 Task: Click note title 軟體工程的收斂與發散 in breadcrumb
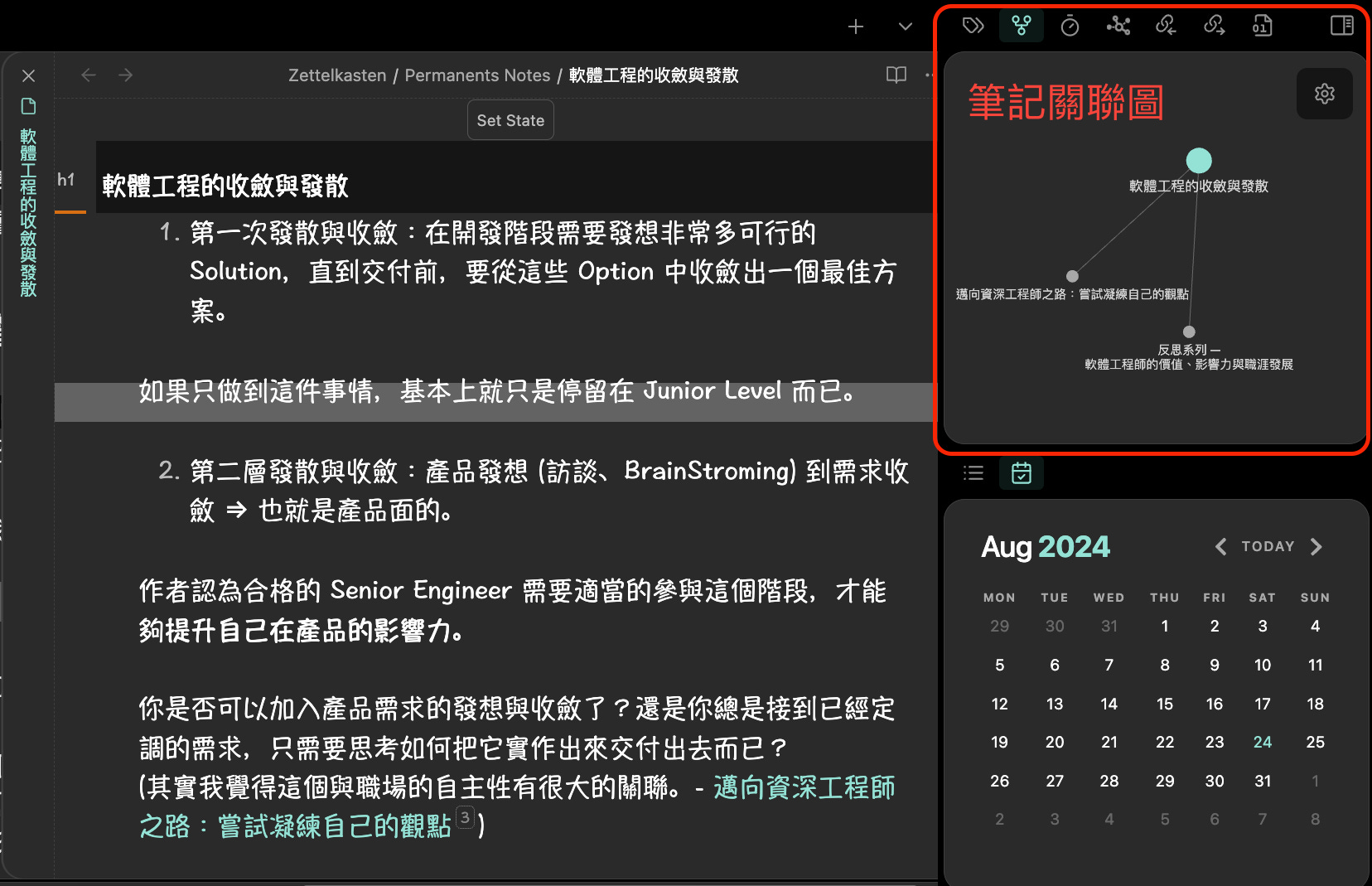(x=654, y=75)
